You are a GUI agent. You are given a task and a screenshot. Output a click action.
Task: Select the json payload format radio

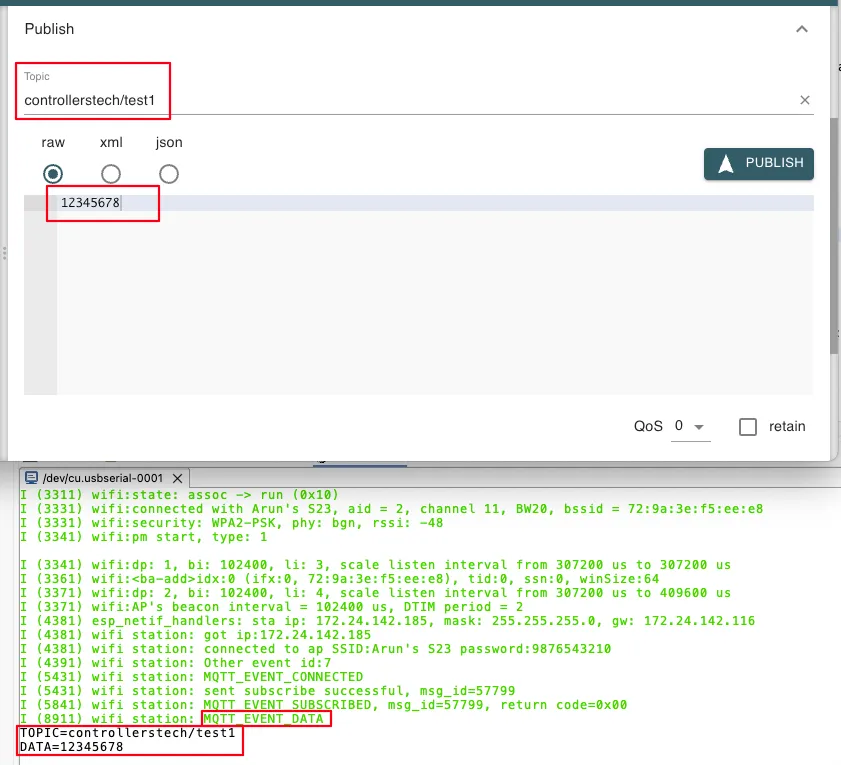point(168,174)
